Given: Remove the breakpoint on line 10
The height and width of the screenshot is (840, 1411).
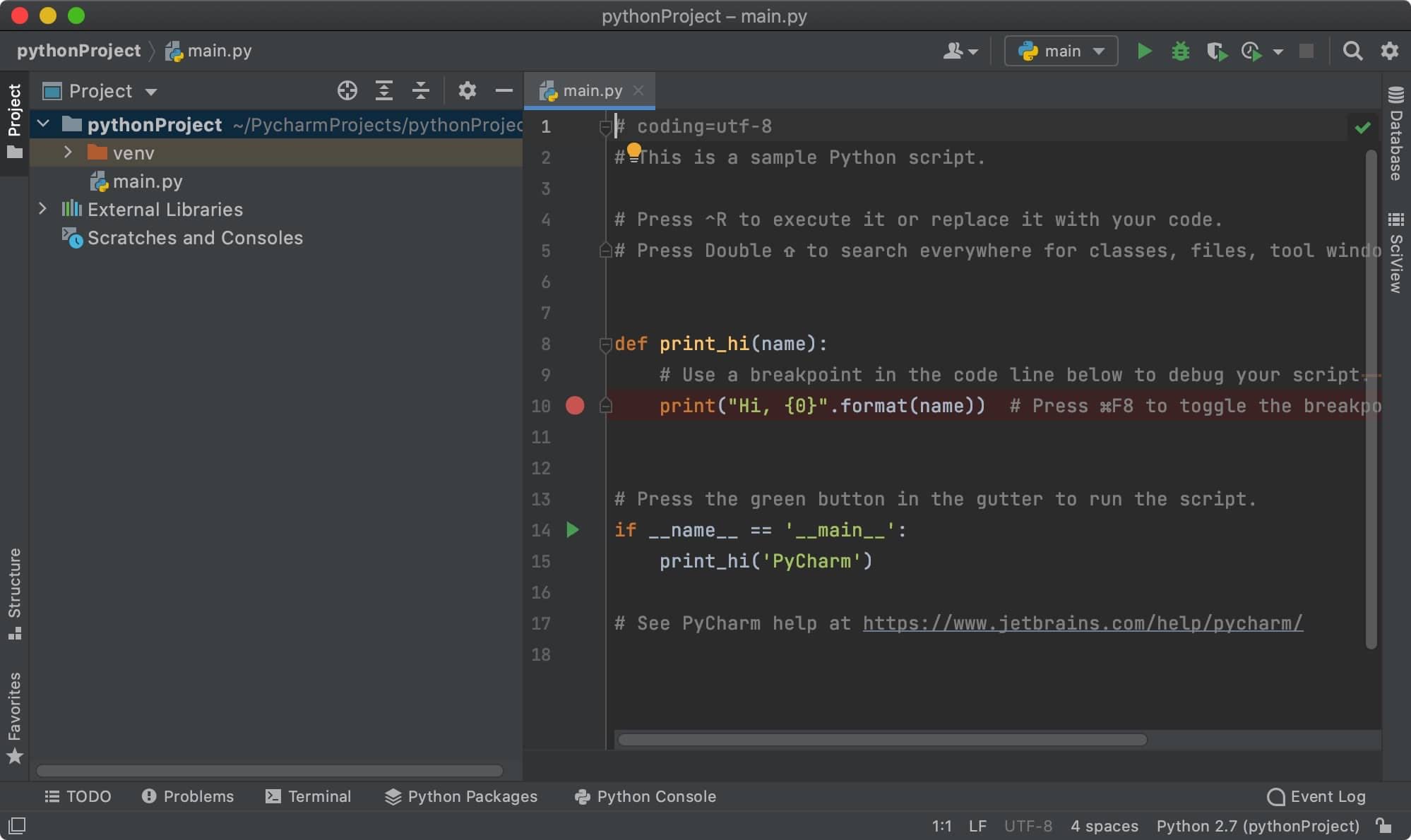Looking at the screenshot, I should tap(575, 405).
